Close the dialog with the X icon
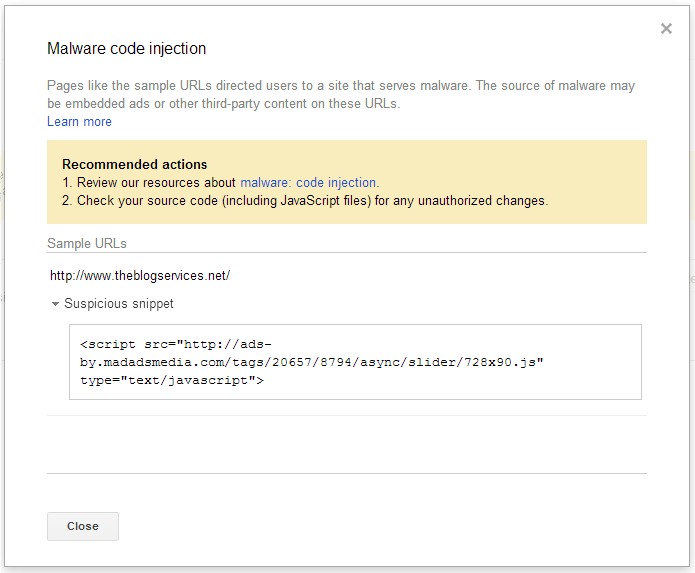The width and height of the screenshot is (695, 573). click(x=666, y=29)
